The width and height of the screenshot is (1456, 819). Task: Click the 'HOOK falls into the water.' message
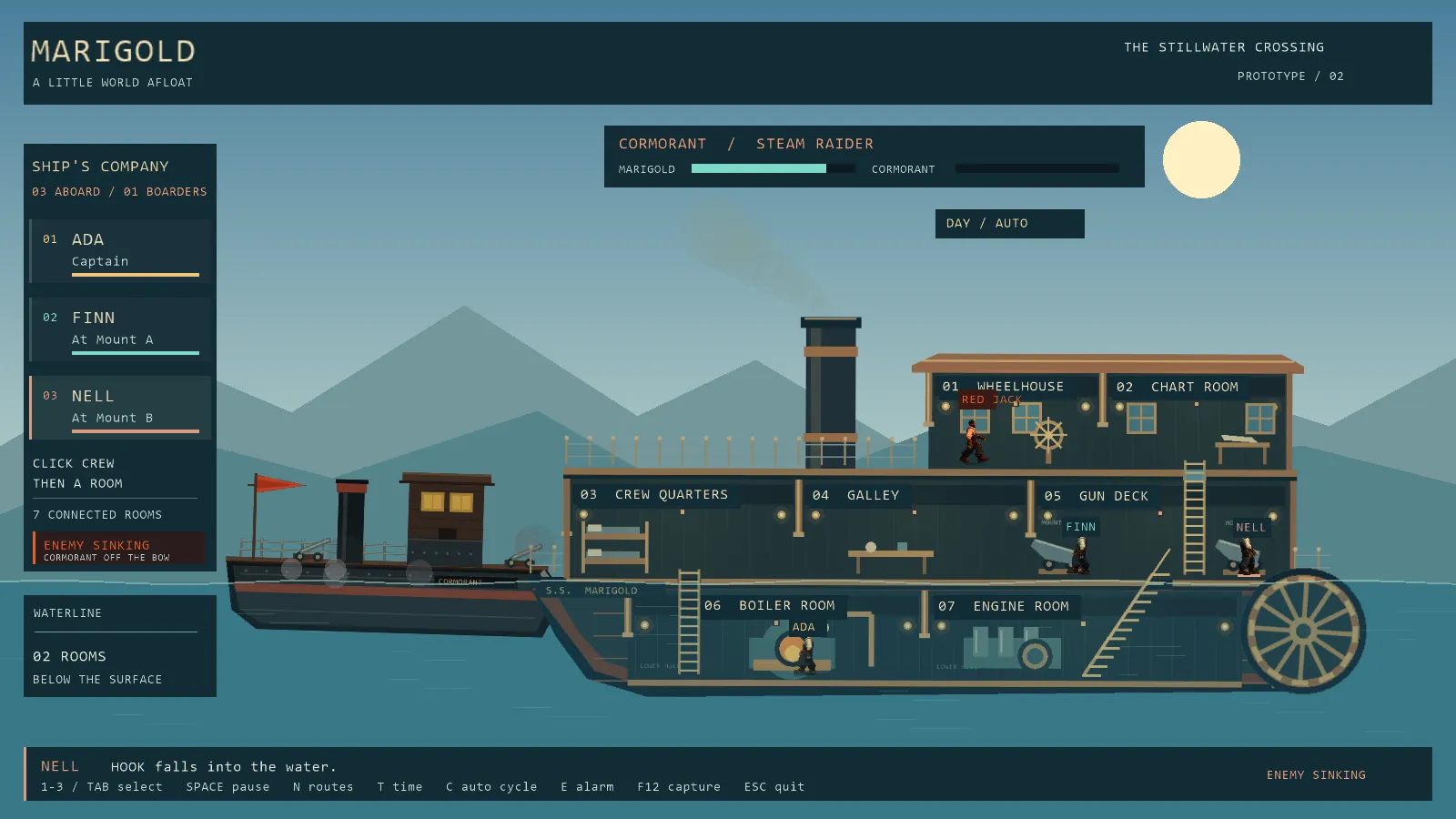(224, 767)
